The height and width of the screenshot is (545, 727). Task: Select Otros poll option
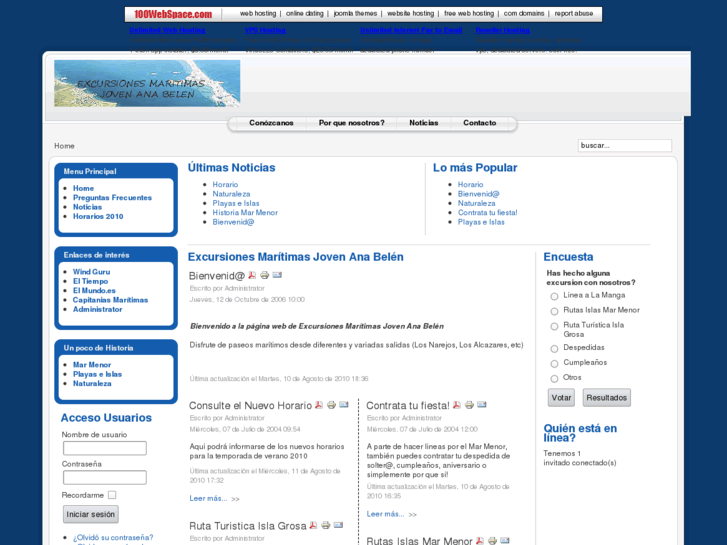click(x=554, y=378)
